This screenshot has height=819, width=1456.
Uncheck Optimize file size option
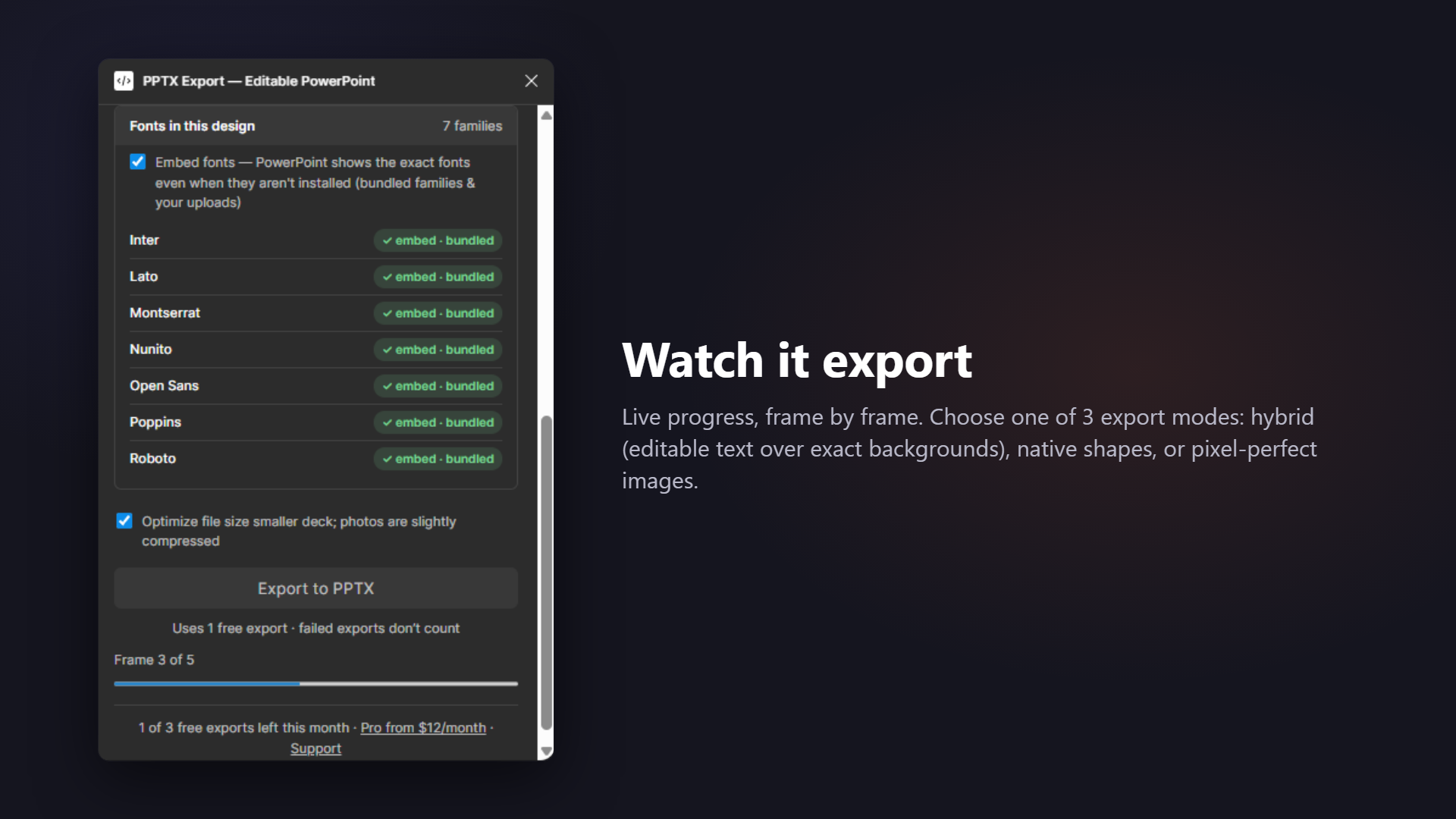124,521
